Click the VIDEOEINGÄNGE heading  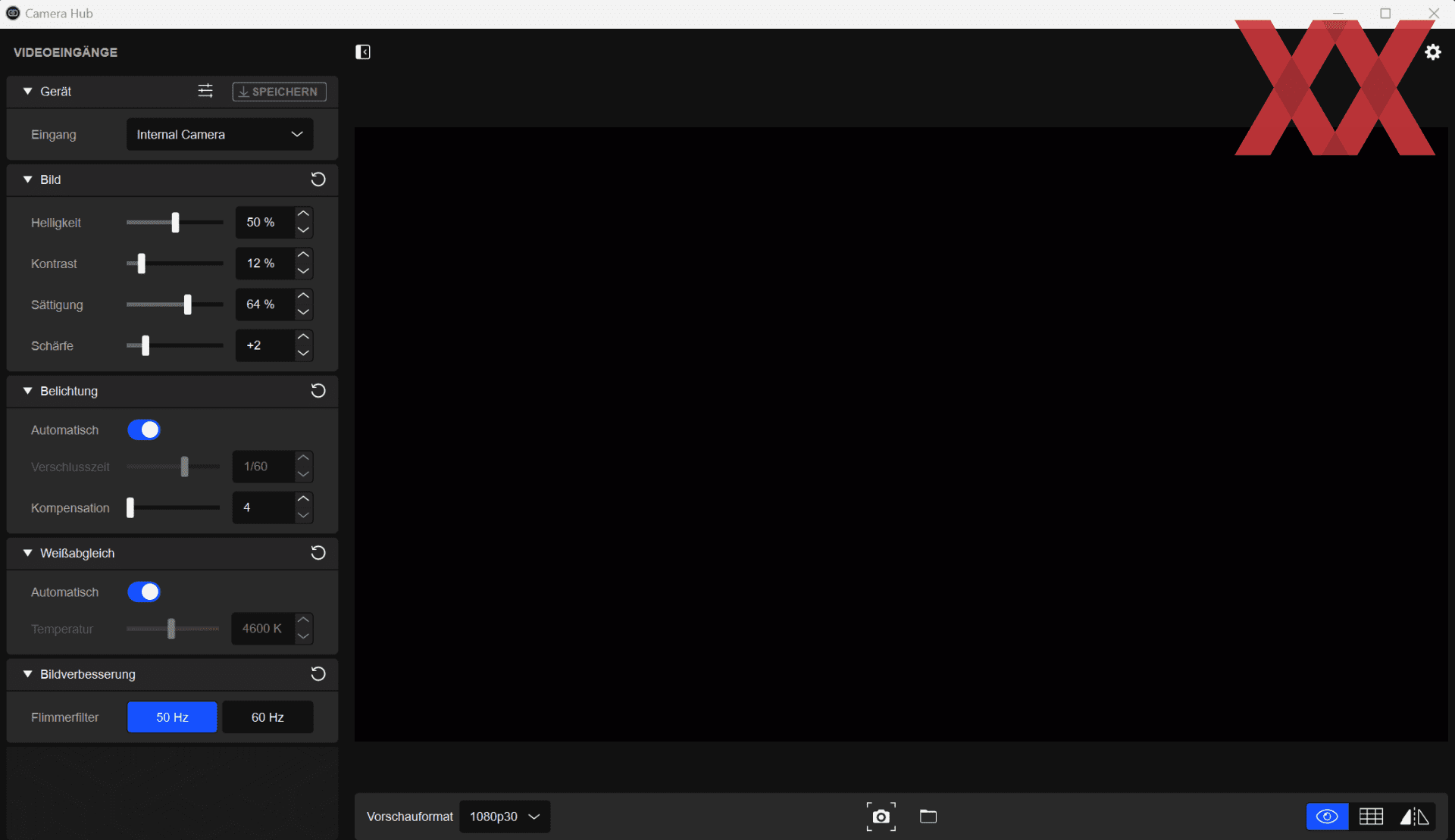tap(65, 52)
